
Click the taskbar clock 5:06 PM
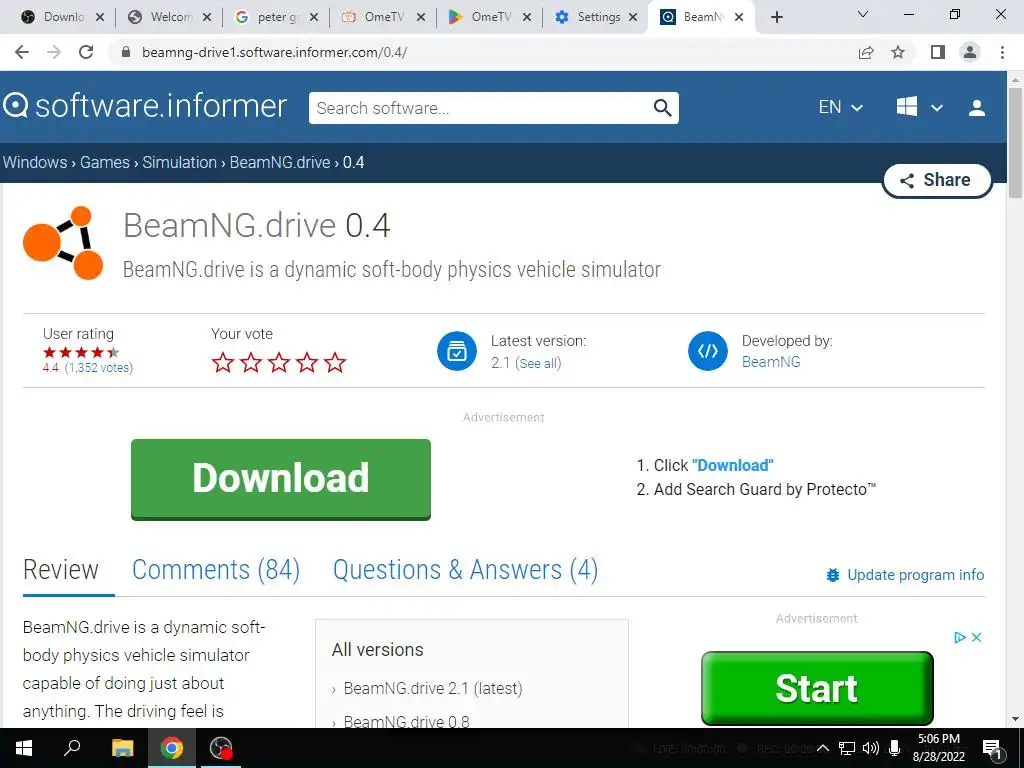pos(938,739)
